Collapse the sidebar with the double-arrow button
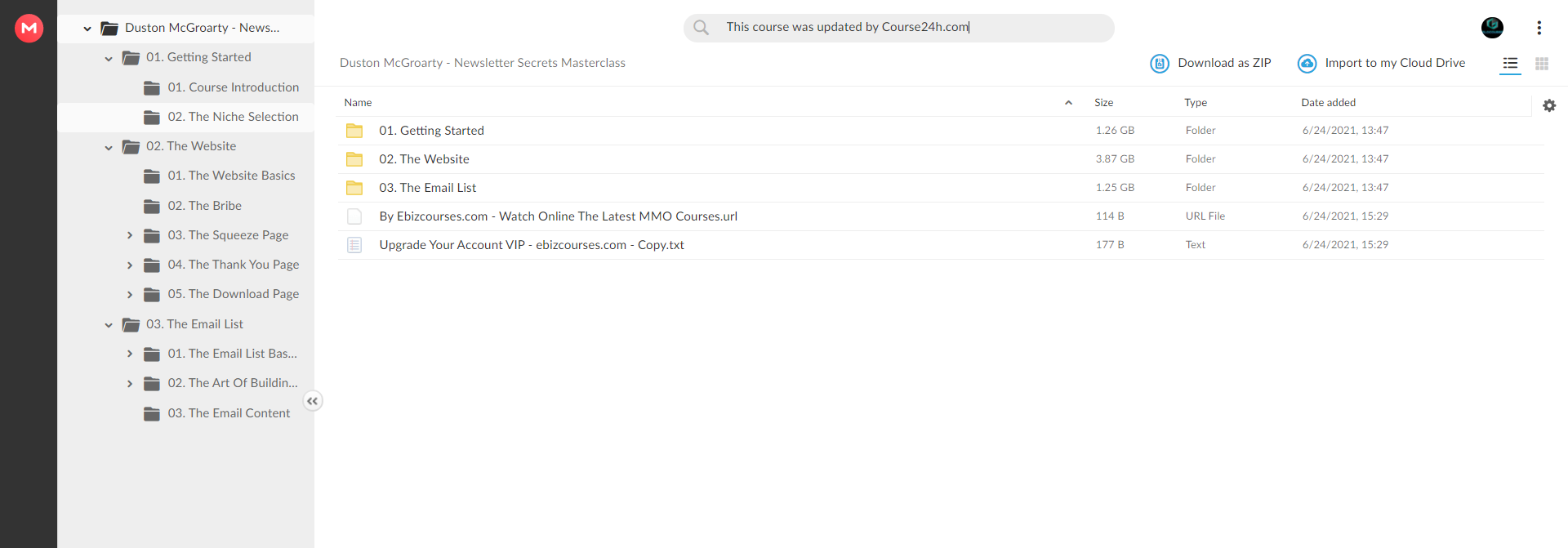Screen dimensions: 1568x548 click(312, 401)
